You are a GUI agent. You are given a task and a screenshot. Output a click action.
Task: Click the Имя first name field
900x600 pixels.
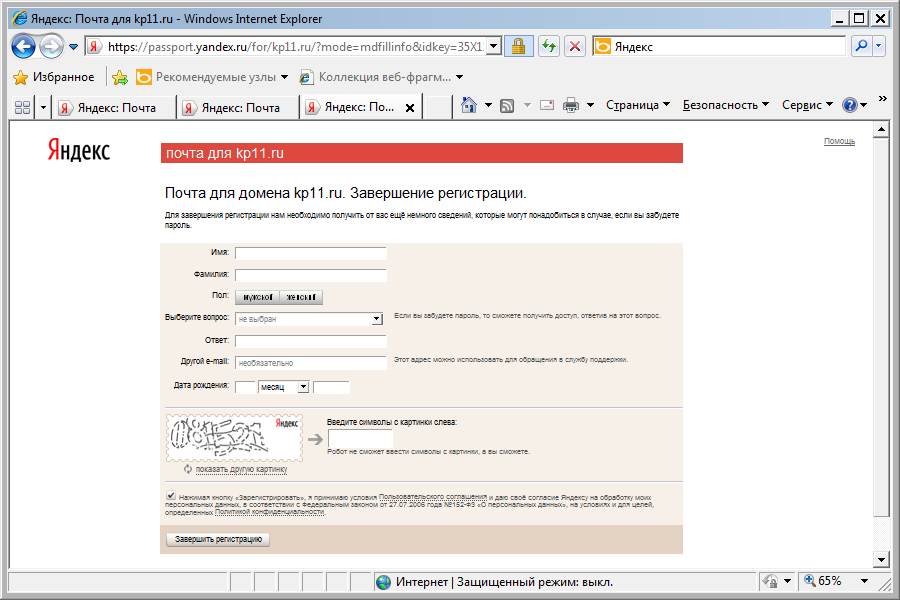click(x=311, y=253)
